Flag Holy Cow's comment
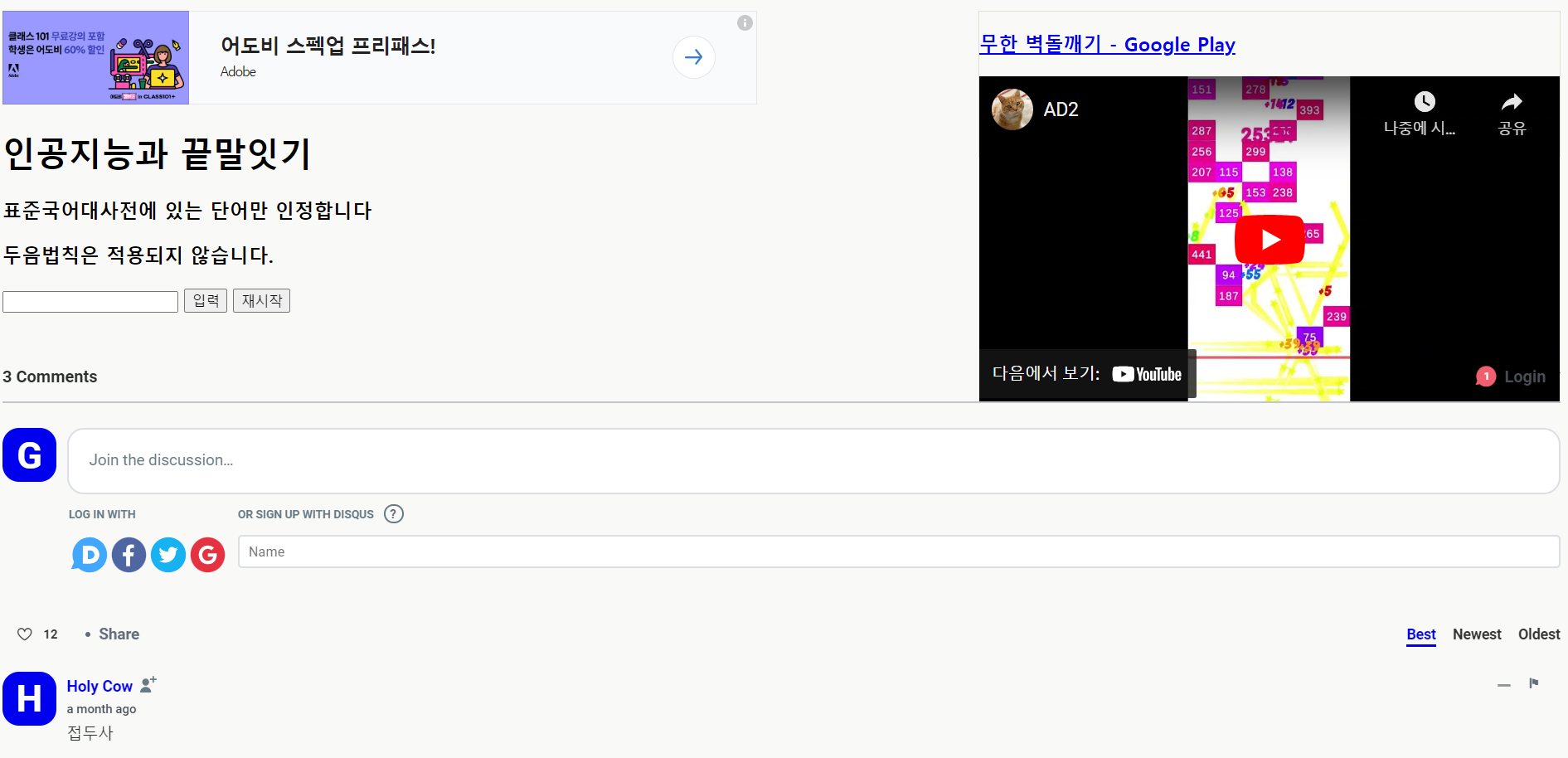The height and width of the screenshot is (758, 1568). [x=1533, y=683]
